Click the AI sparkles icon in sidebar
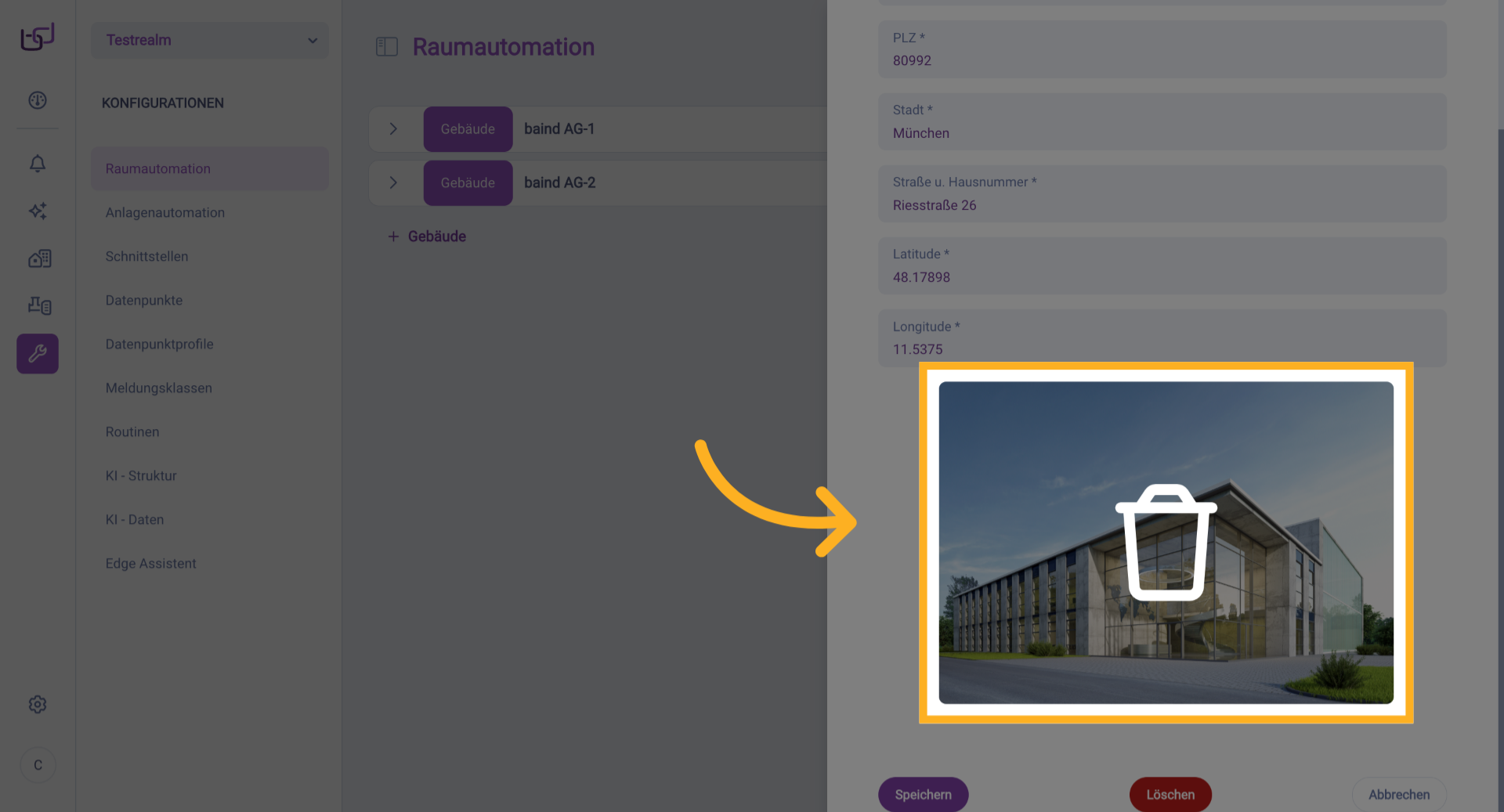Image resolution: width=1504 pixels, height=812 pixels. point(38,211)
